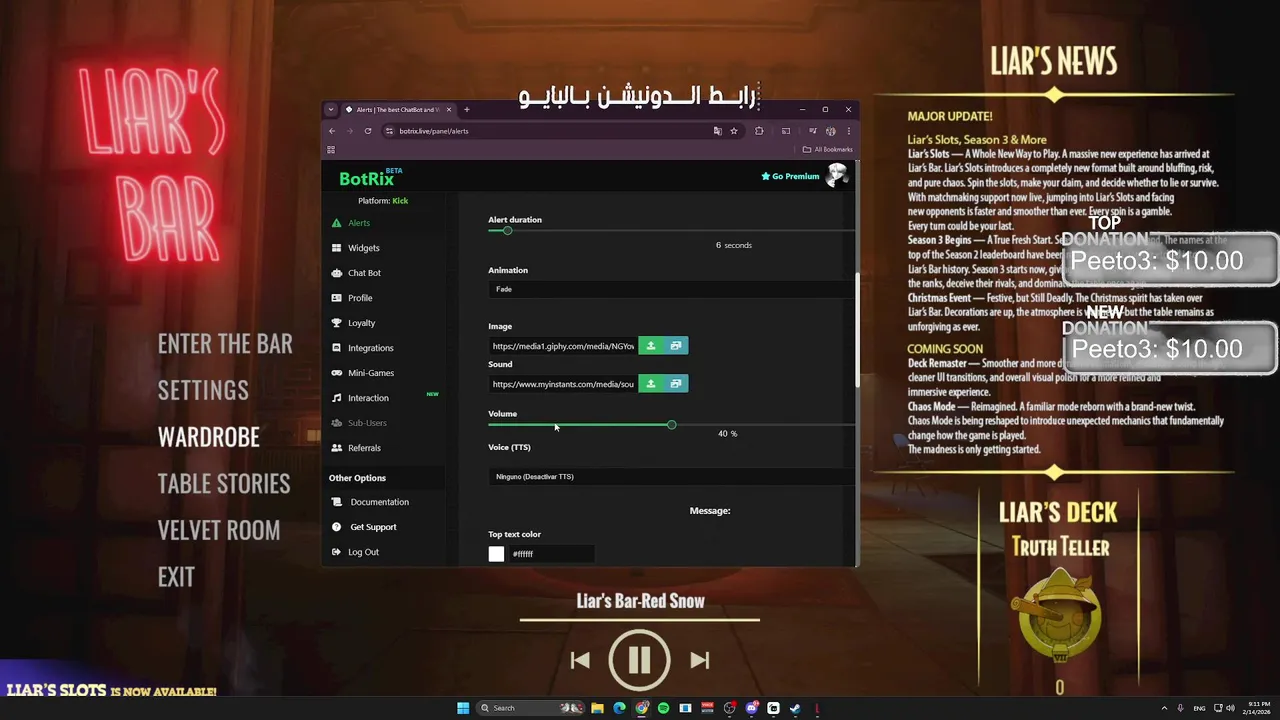Upload a file for the Sound field
The height and width of the screenshot is (720, 1280).
coord(651,384)
